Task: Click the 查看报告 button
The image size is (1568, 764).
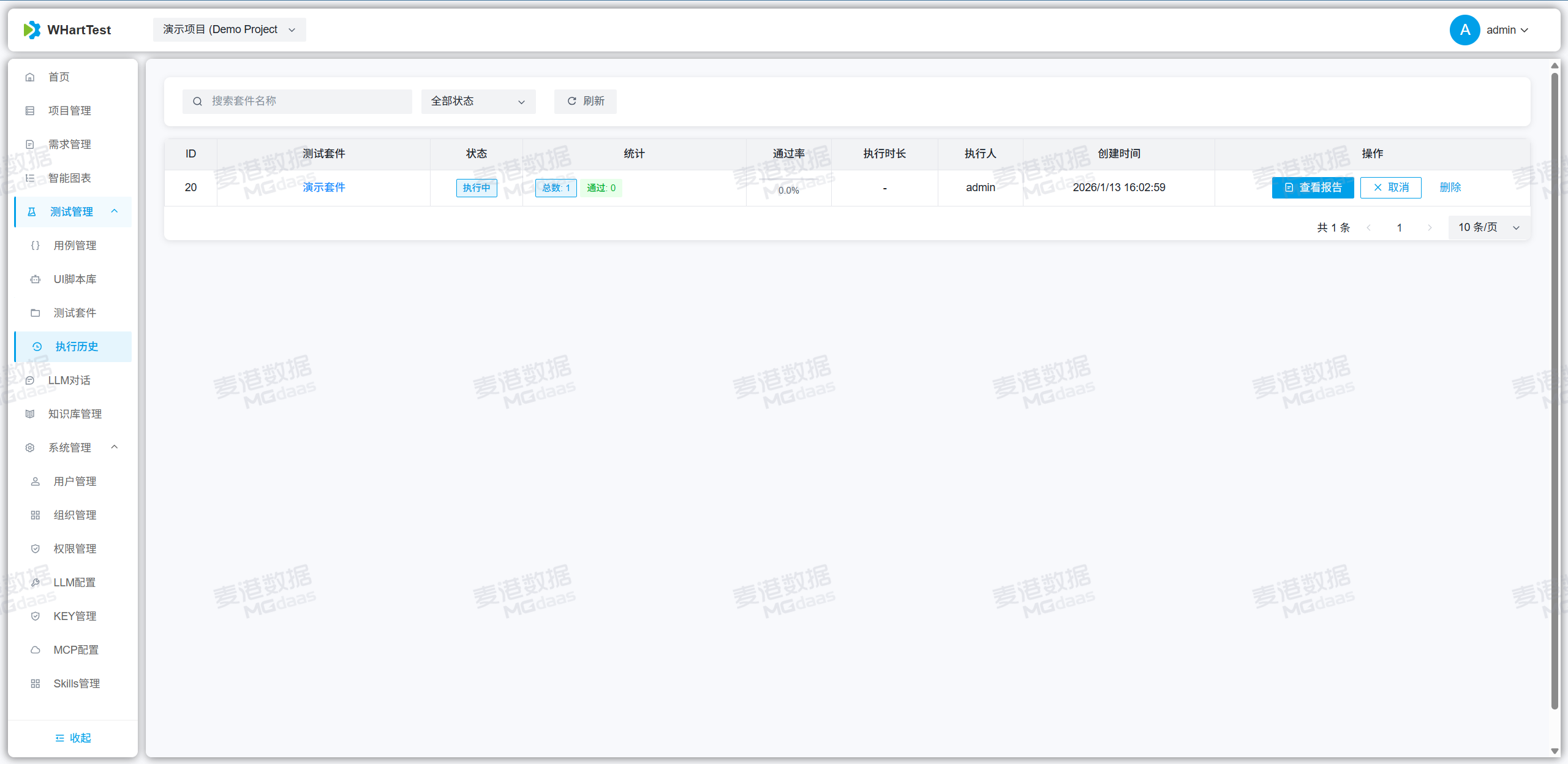Action: [x=1313, y=187]
